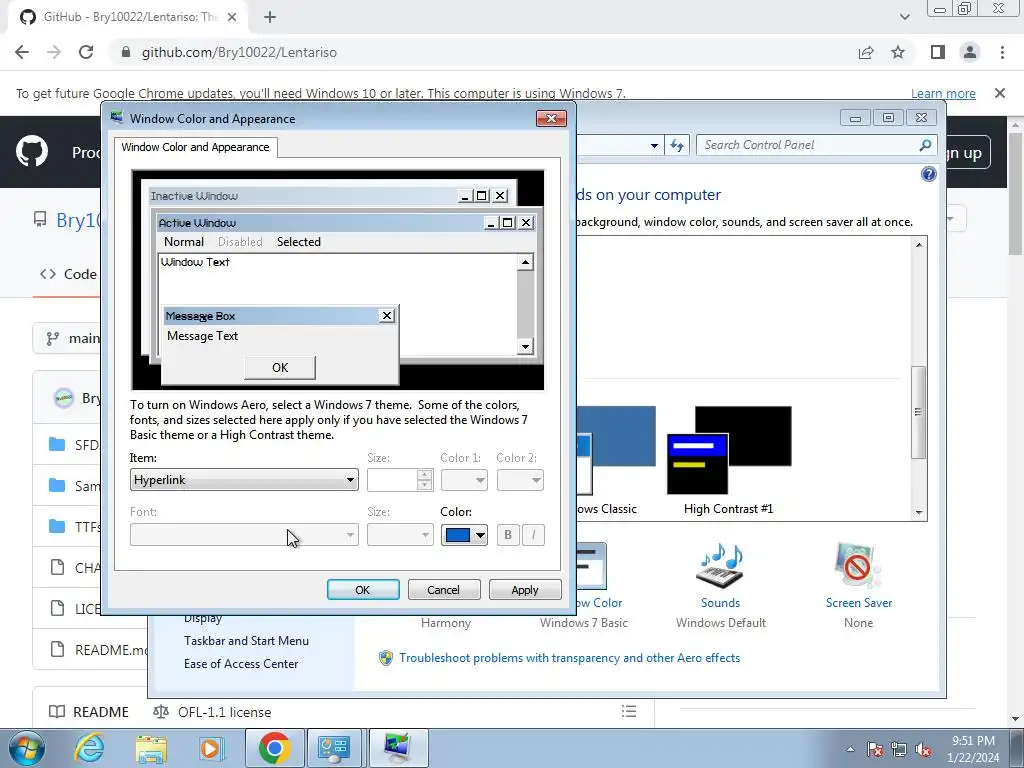
Task: Reload the page in Chrome
Action: [86, 52]
